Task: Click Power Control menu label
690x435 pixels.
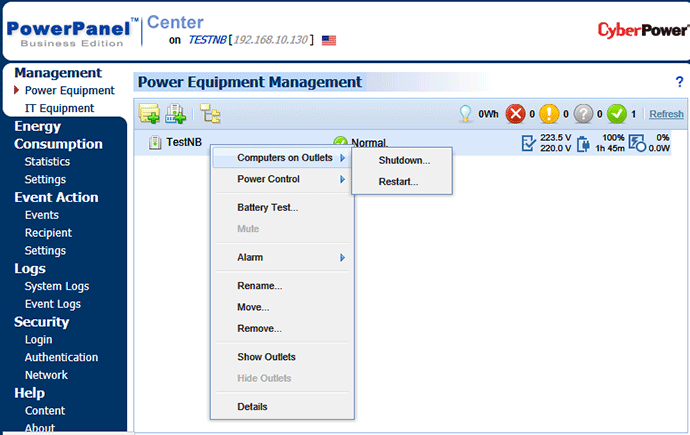Action: (268, 179)
